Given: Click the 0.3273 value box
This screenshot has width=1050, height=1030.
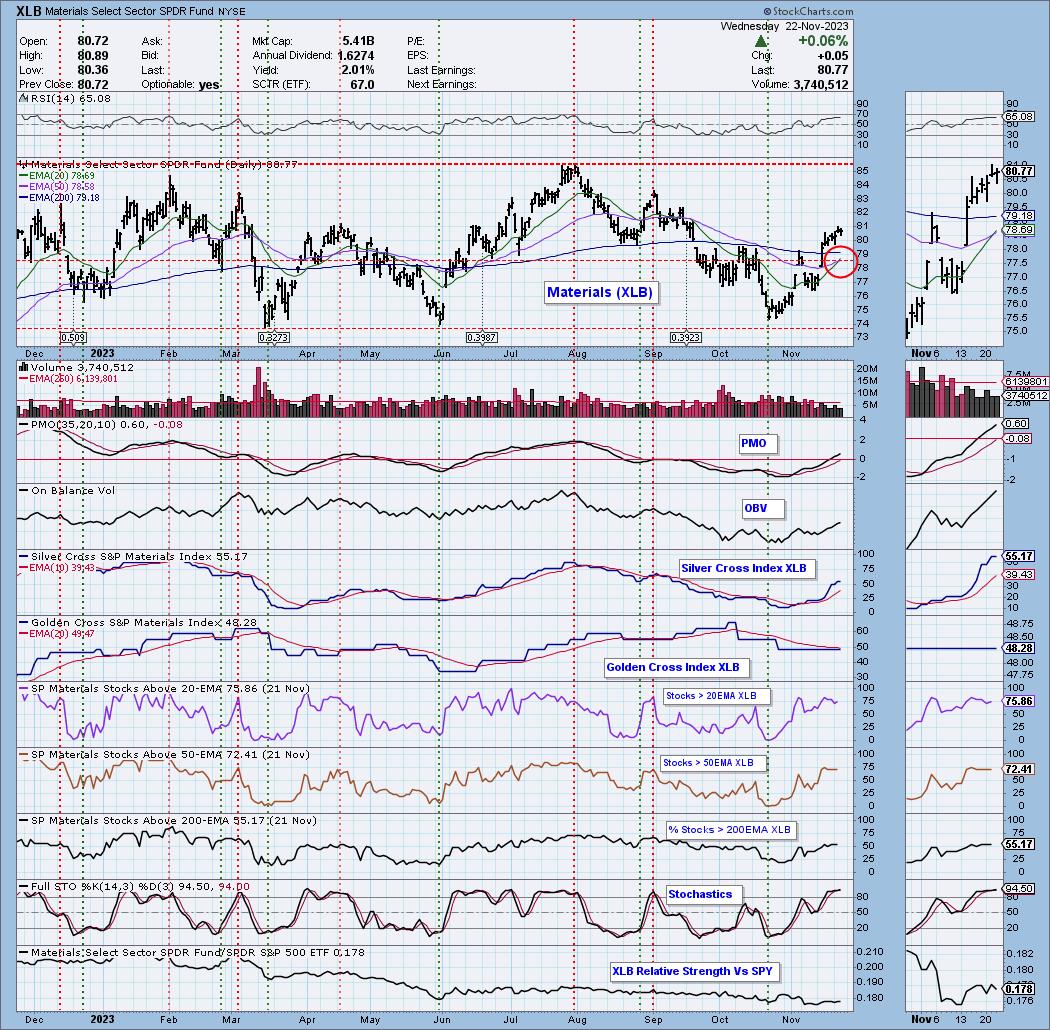Looking at the screenshot, I should (x=275, y=338).
